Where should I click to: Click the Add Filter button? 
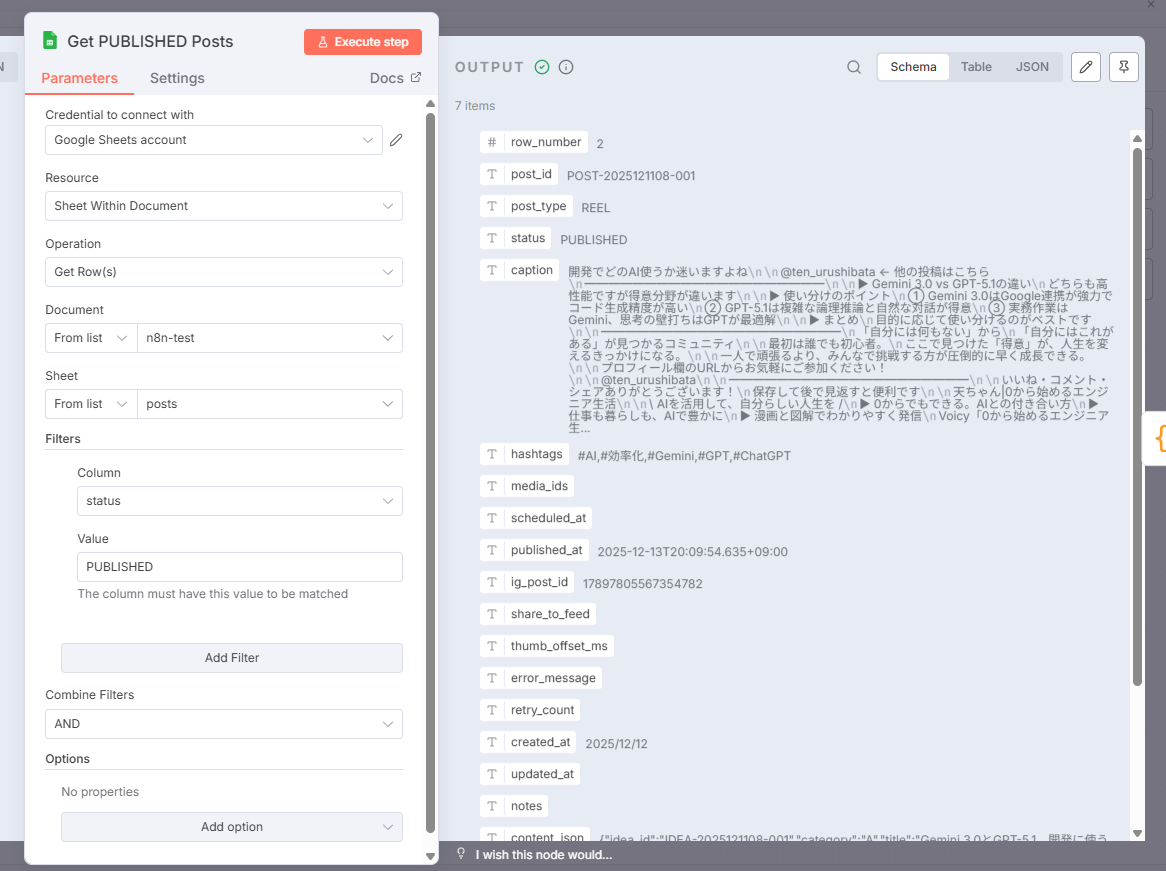click(232, 658)
